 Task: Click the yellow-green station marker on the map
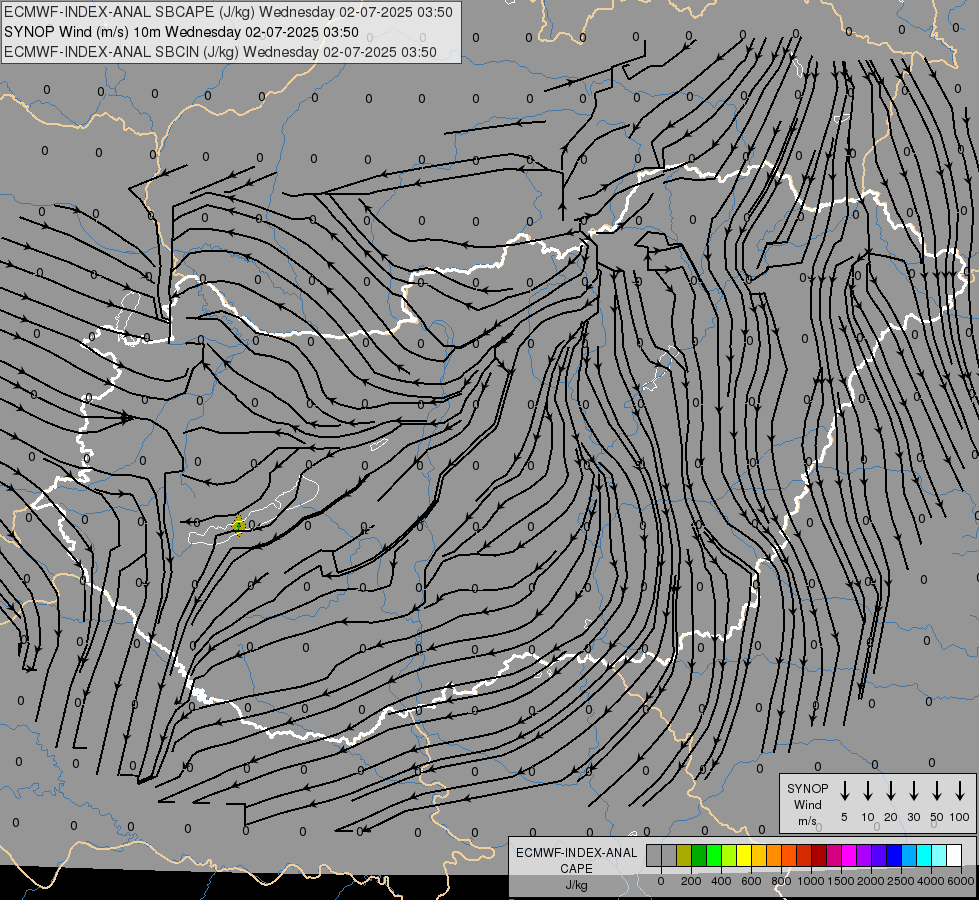pos(239,526)
